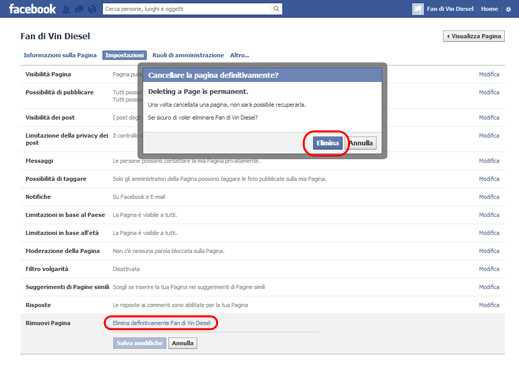519x369 pixels.
Task: Click Modifica for Possibilità di pubblicare
Action: coord(489,92)
